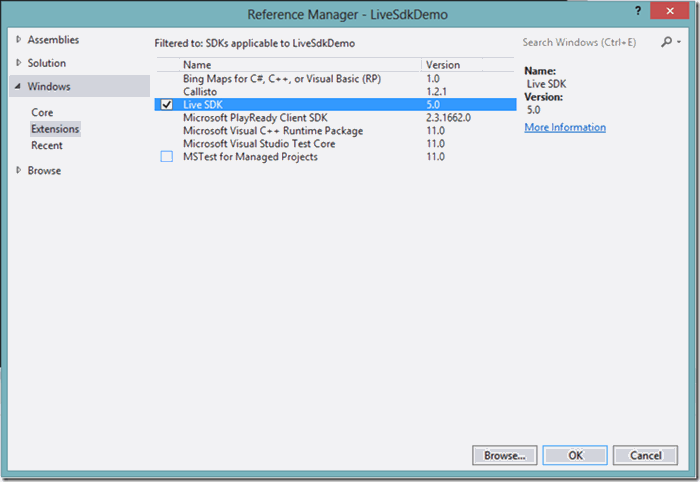This screenshot has height=482, width=700.
Task: Click version 1.2.1 cell of Callisto
Action: click(436, 92)
